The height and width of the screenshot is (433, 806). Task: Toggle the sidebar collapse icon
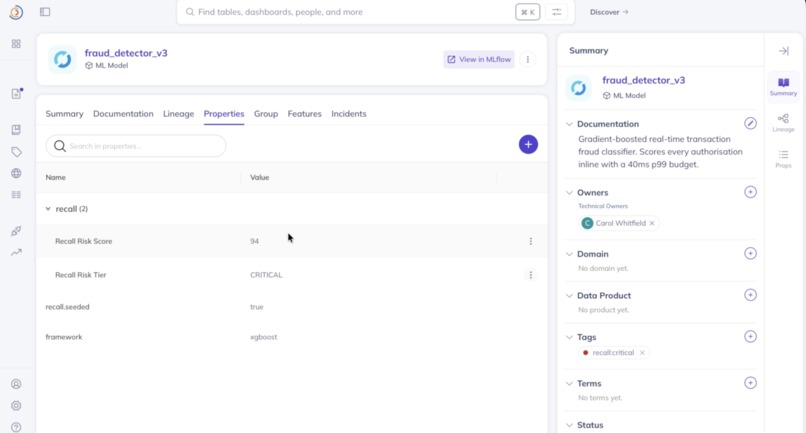[45, 12]
